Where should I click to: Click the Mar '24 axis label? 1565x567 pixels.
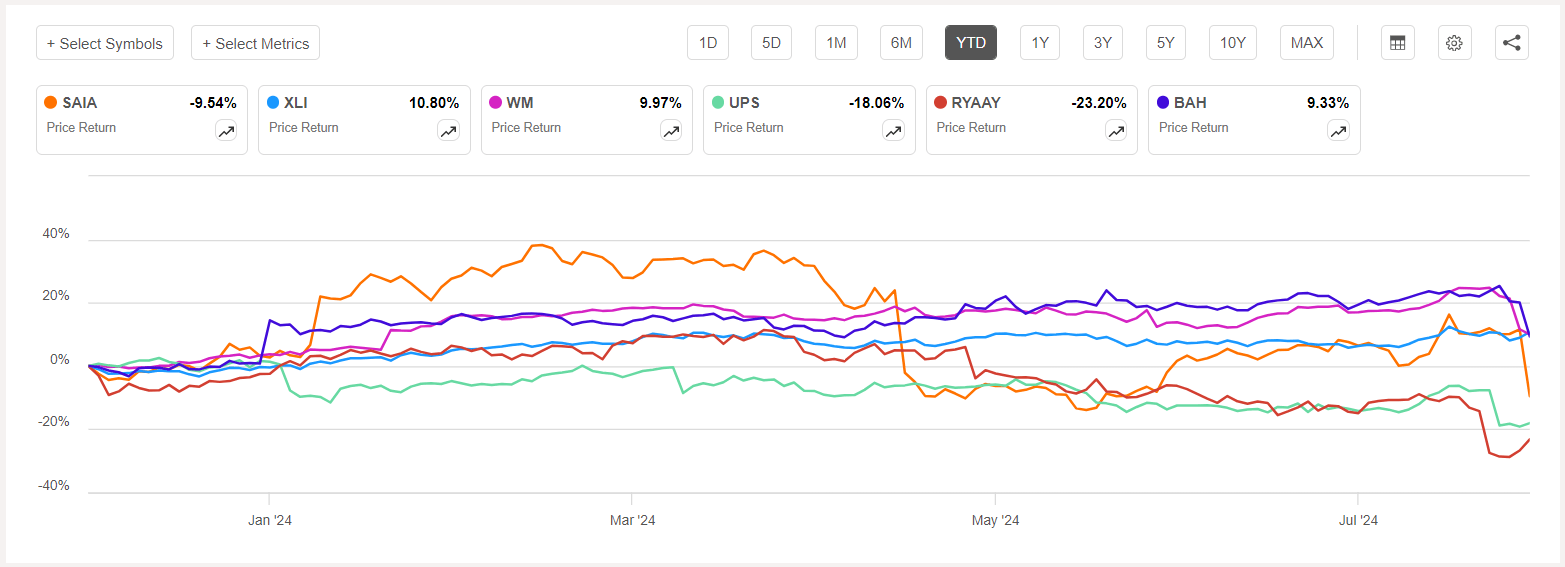coord(632,520)
